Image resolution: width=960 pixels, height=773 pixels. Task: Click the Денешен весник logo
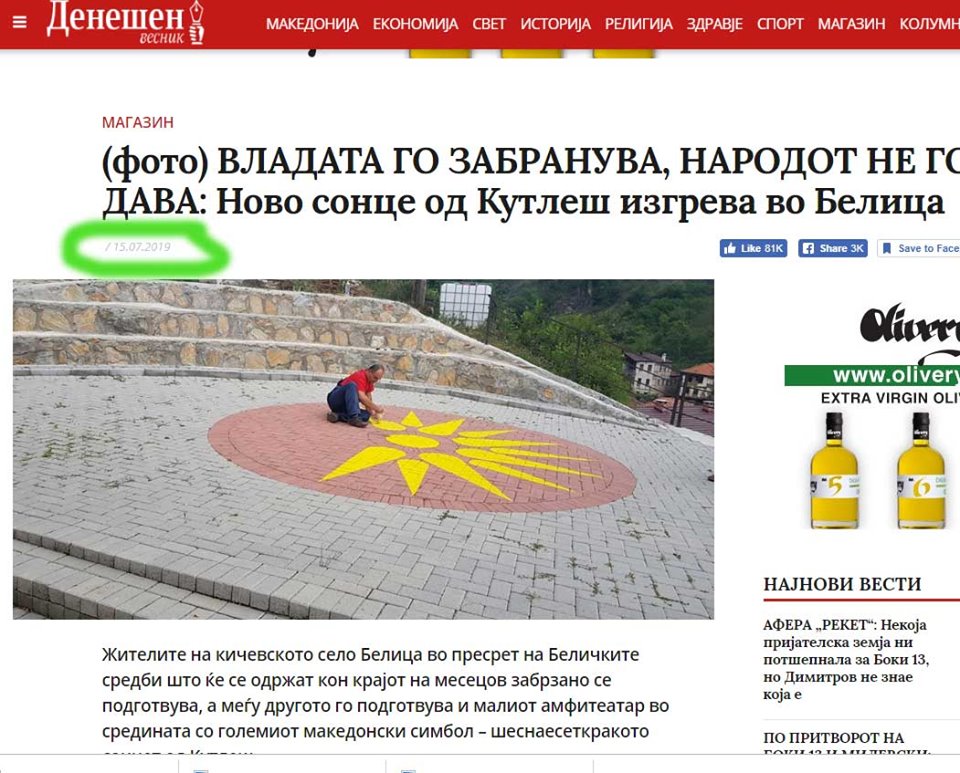pyautogui.click(x=125, y=23)
